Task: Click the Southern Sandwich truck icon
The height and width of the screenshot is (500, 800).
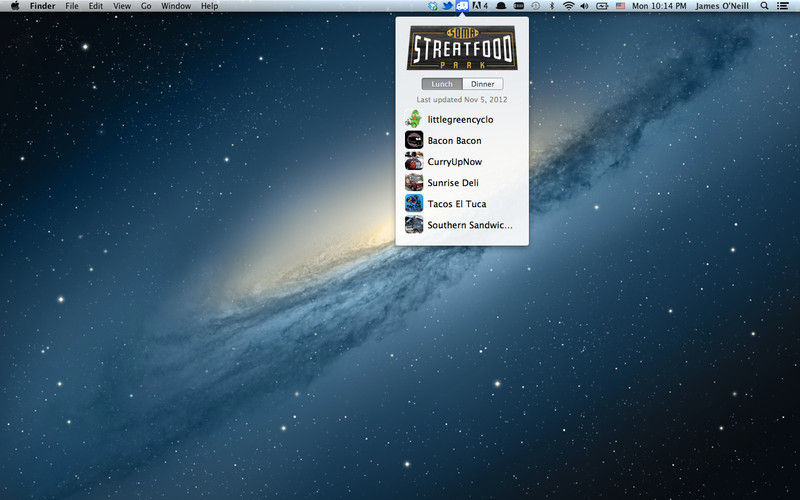Action: click(x=414, y=224)
